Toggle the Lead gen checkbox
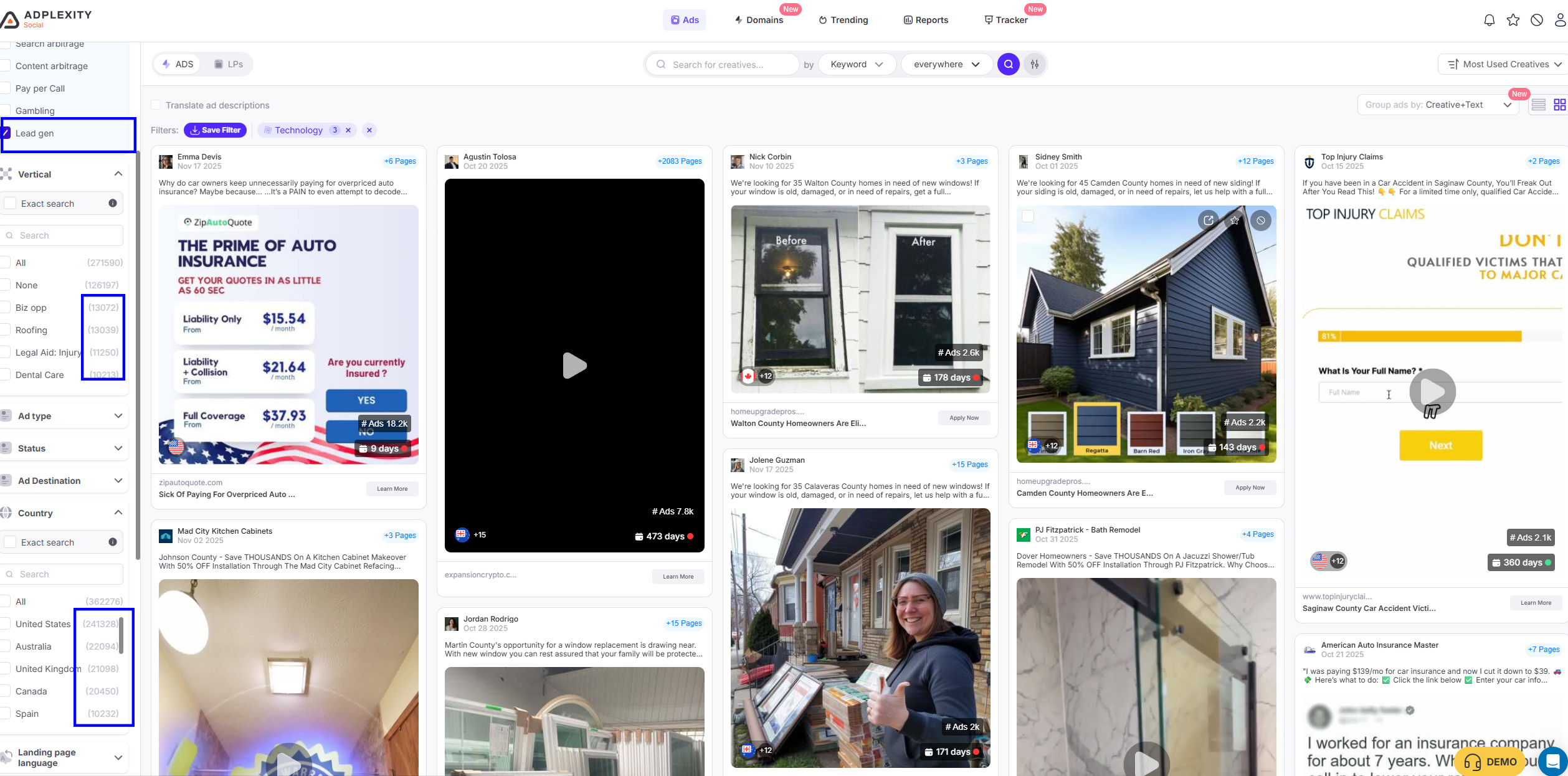 click(6, 133)
